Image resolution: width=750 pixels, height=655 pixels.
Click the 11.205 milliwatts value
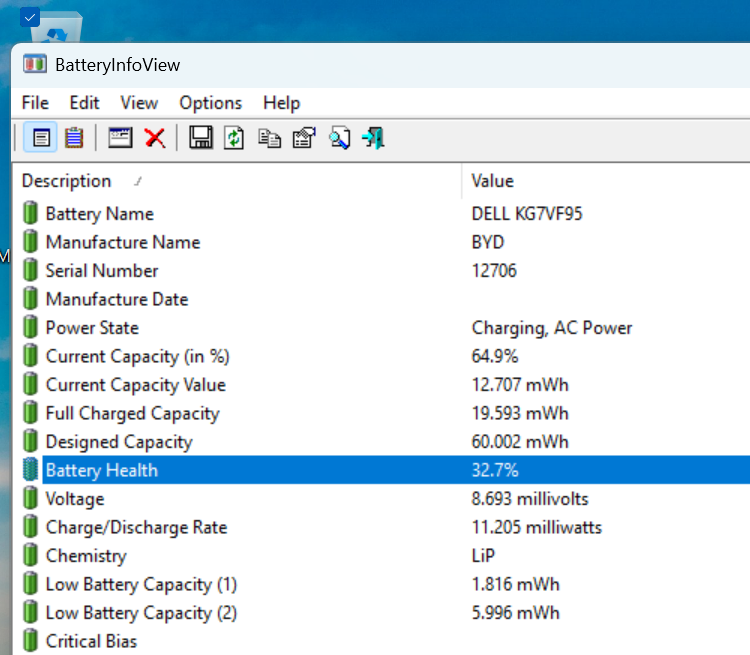536,527
